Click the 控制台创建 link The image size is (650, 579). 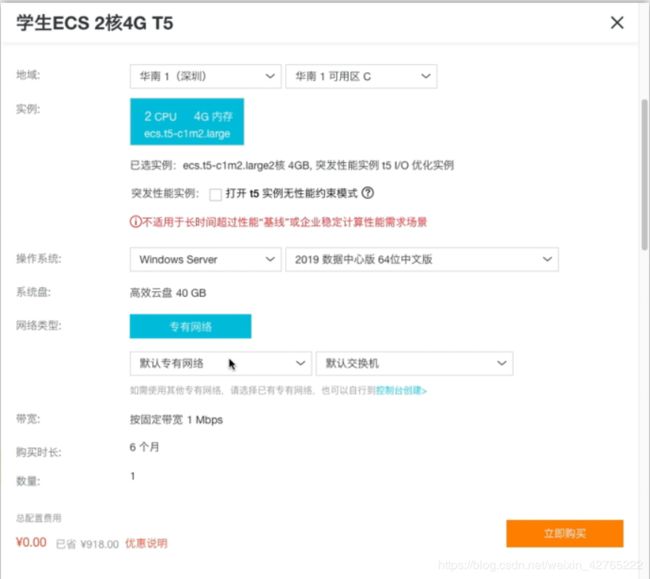pyautogui.click(x=401, y=390)
